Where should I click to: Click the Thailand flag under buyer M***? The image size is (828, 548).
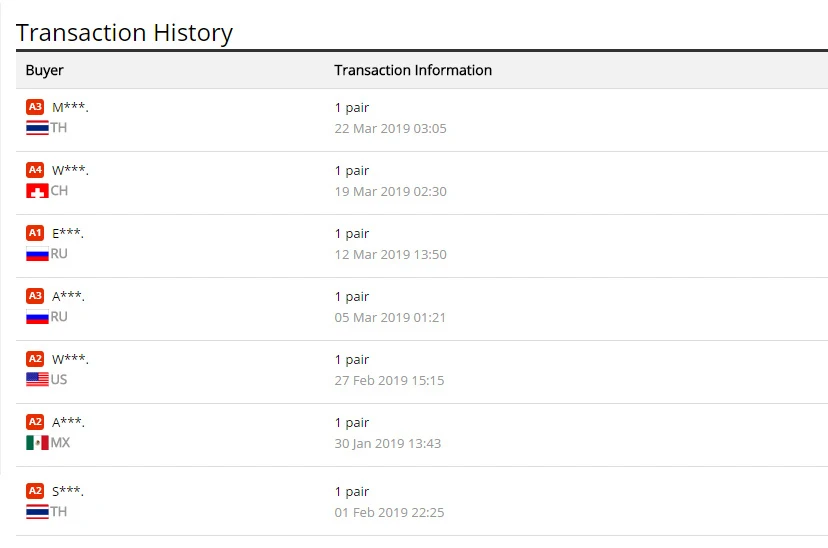(37, 128)
